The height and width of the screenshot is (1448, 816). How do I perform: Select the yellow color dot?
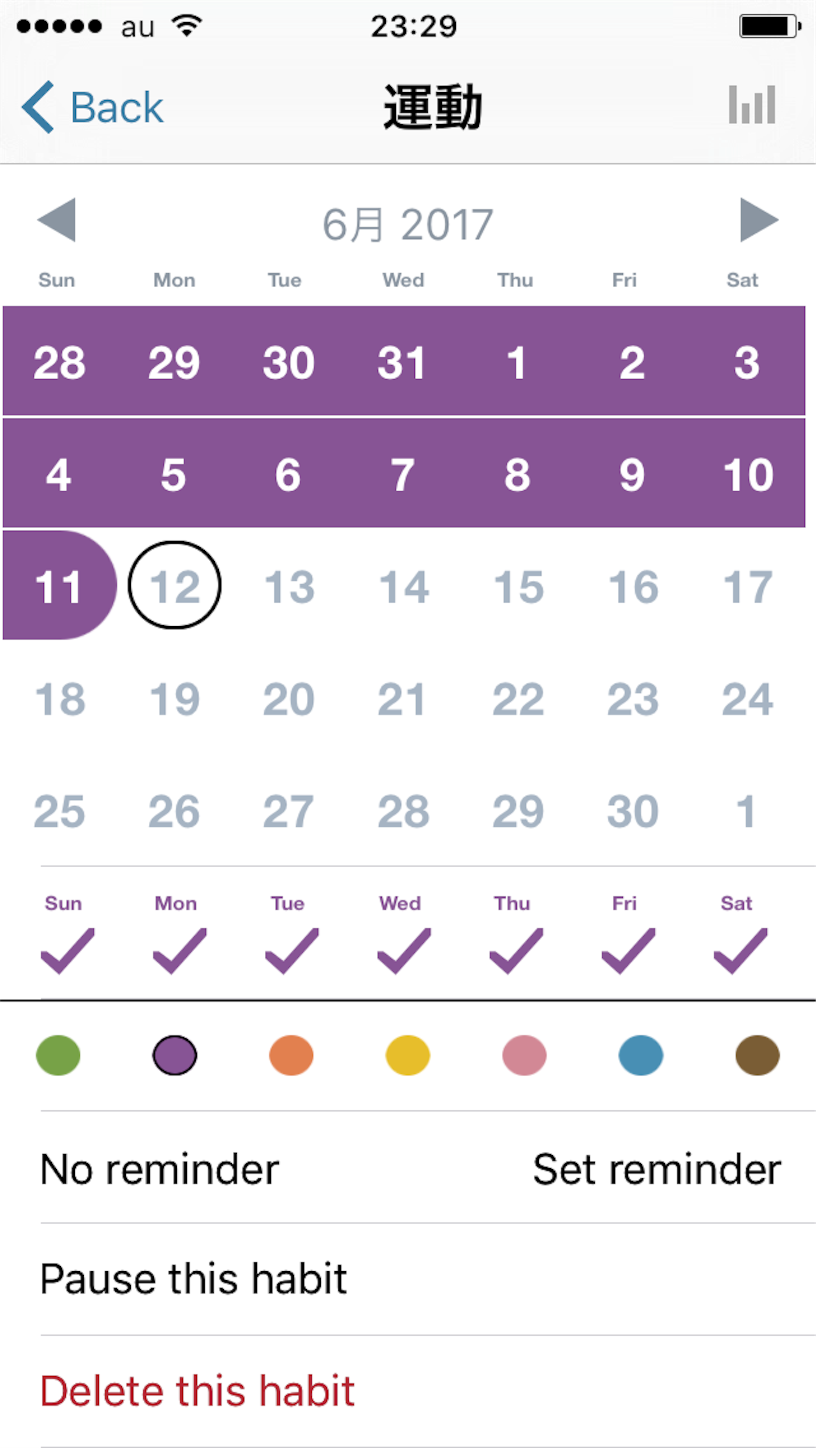(x=408, y=1055)
